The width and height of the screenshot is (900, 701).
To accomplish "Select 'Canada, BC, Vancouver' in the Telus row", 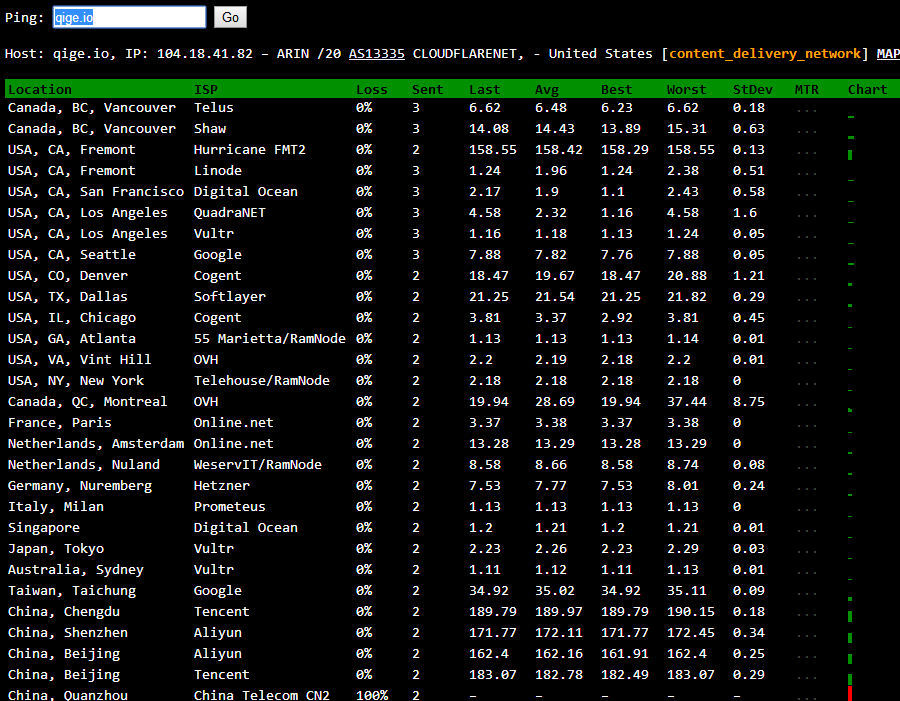I will (92, 108).
